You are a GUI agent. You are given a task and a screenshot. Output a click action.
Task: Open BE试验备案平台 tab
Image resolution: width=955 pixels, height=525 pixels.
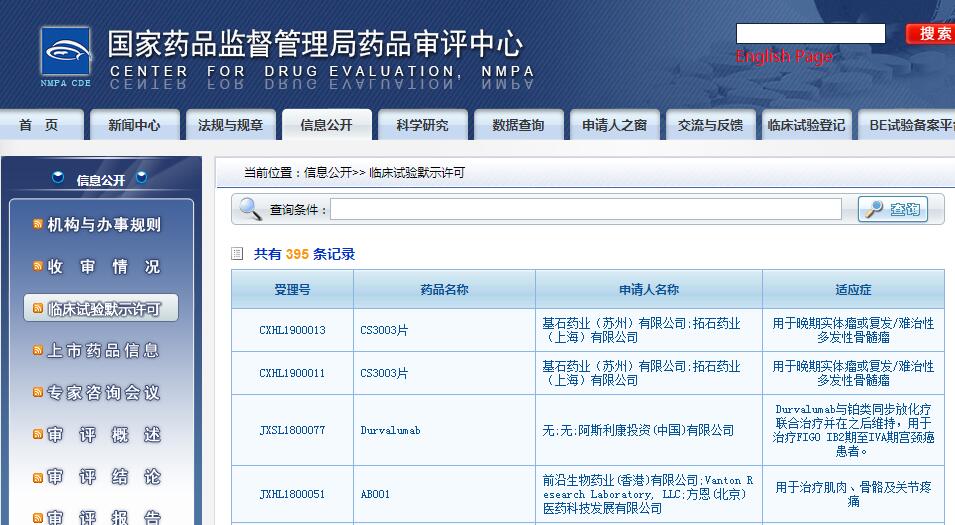906,125
